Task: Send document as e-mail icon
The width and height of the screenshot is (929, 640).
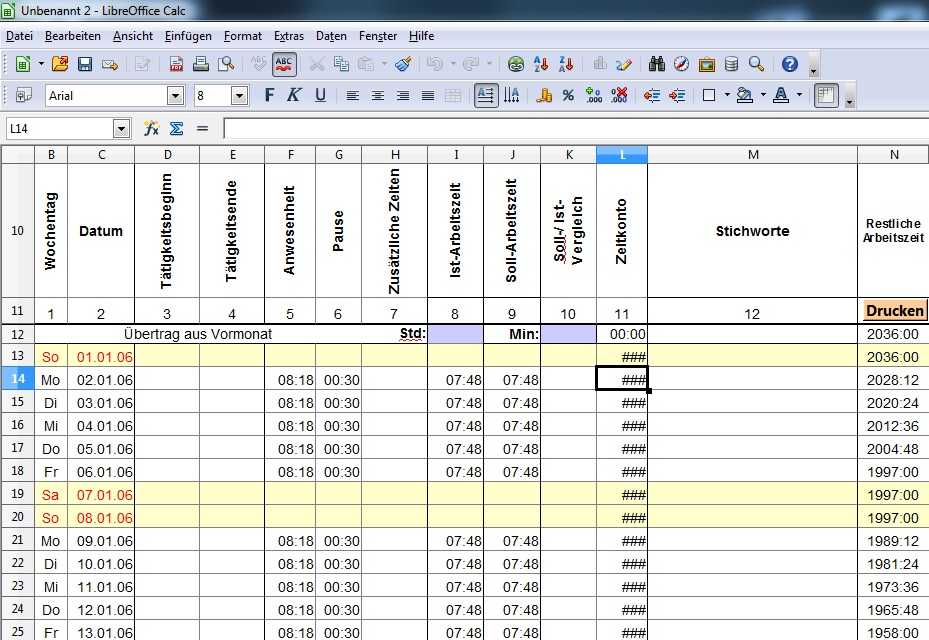Action: pyautogui.click(x=110, y=64)
